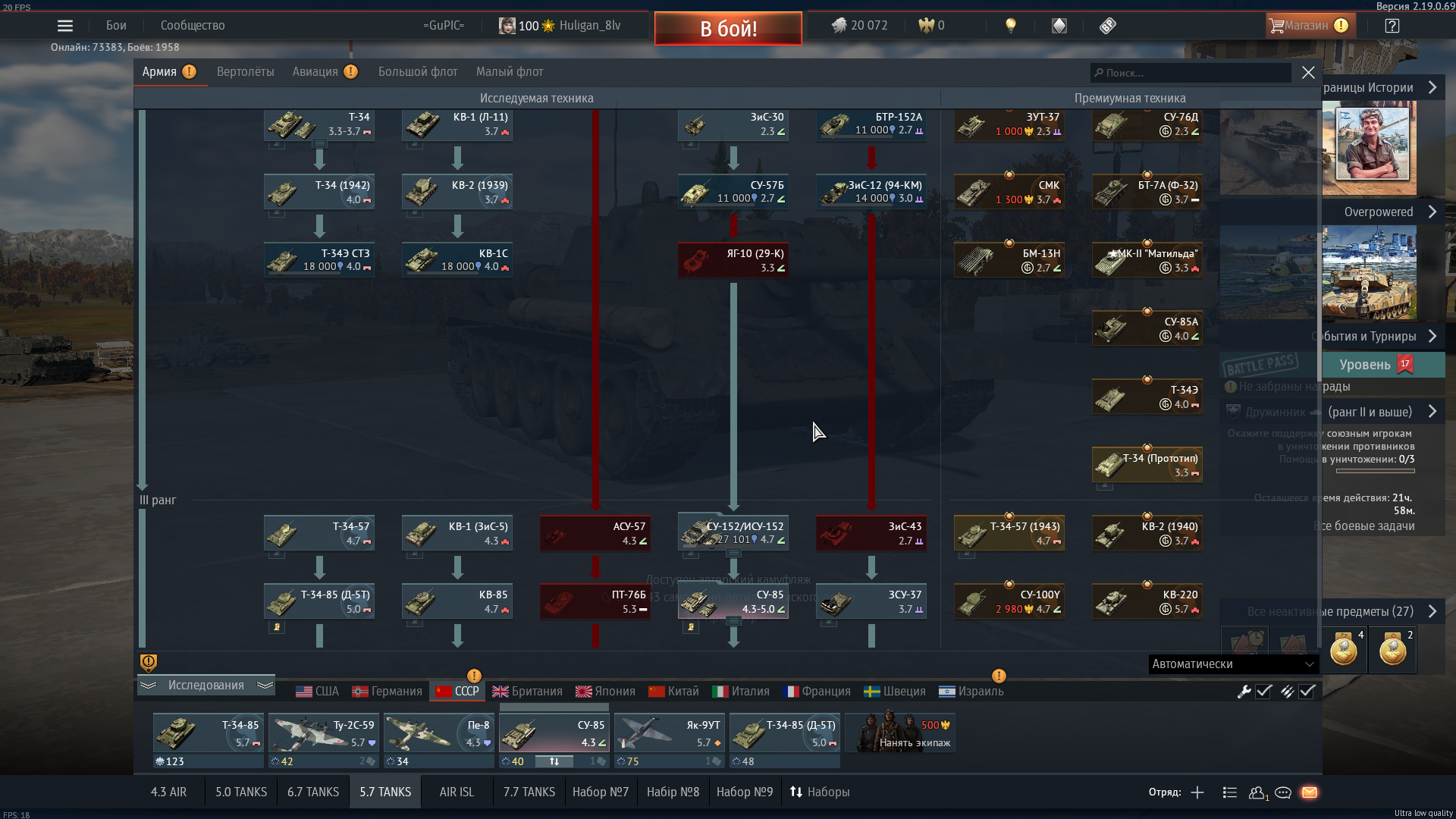The image size is (1456, 819).
Task: Expand События и Турниры arrow
Action: tap(1432, 337)
